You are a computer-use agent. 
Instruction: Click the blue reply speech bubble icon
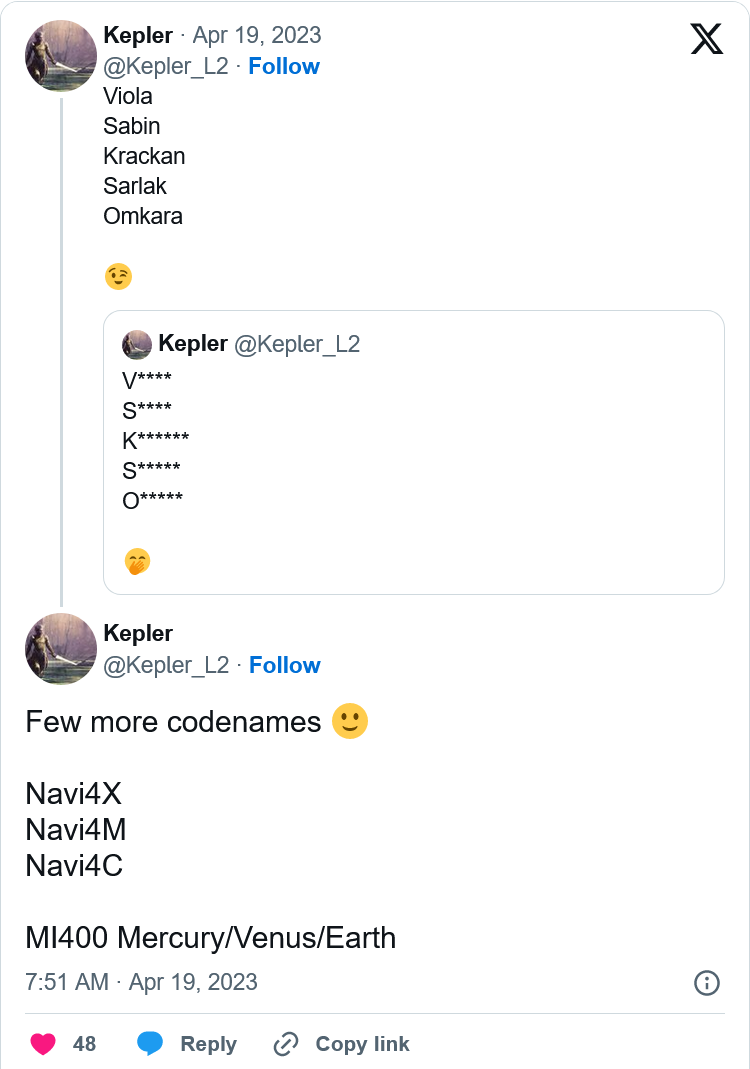pyautogui.click(x=150, y=1044)
